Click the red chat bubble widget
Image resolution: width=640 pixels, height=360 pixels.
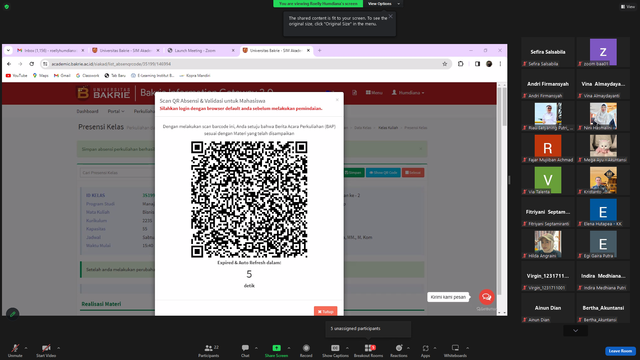click(x=487, y=297)
